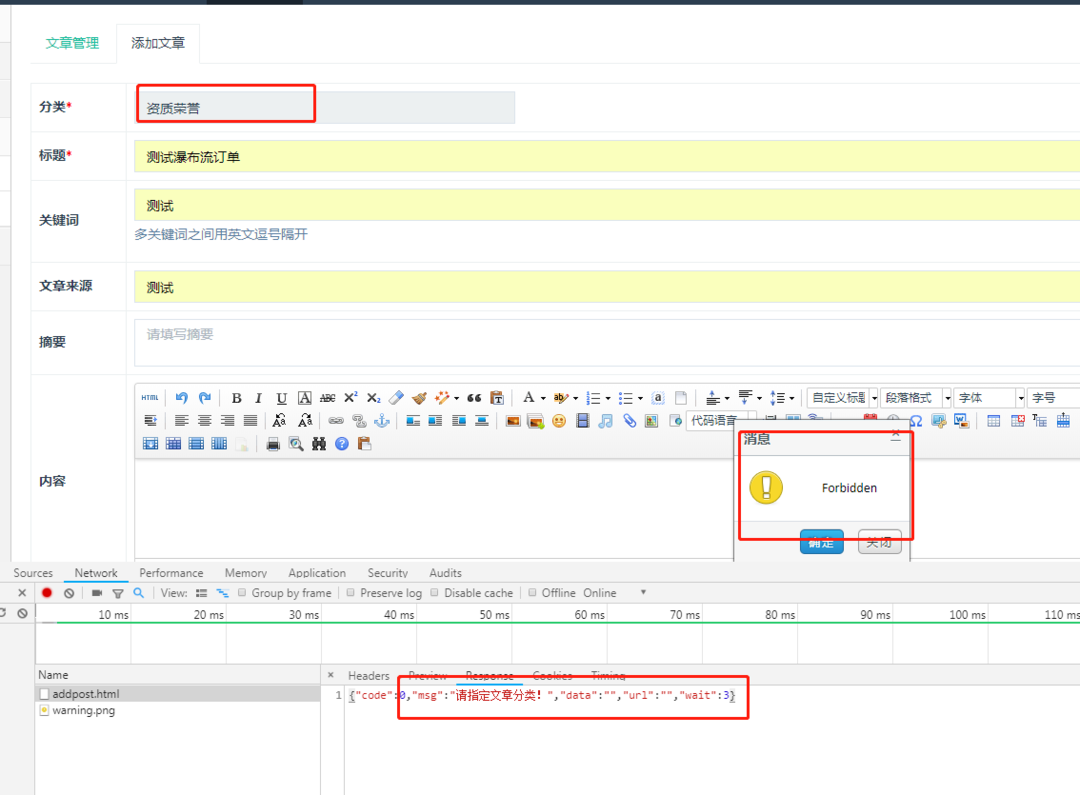Clear the network log

pyautogui.click(x=69, y=592)
